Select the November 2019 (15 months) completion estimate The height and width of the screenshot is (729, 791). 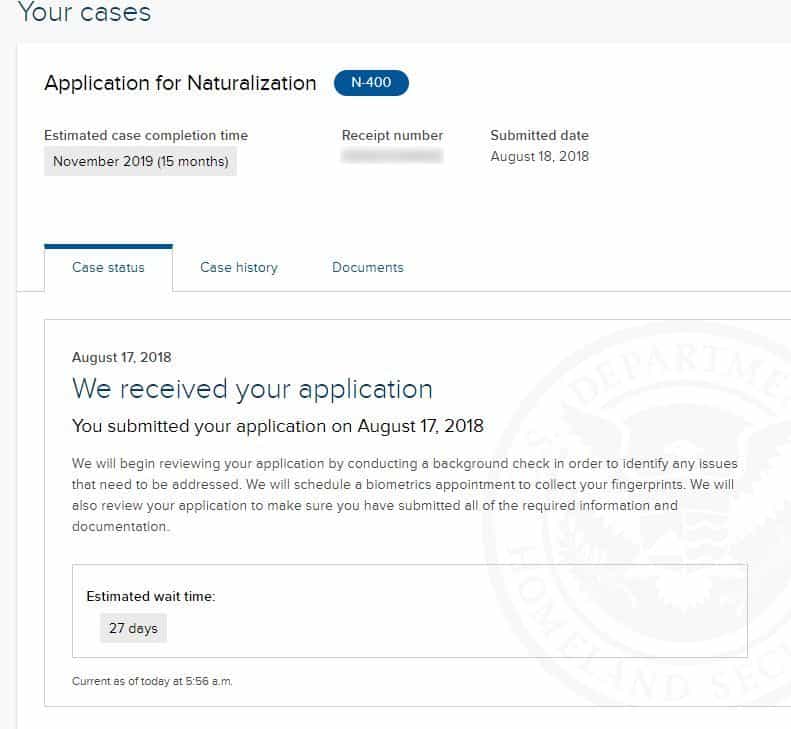(x=140, y=161)
